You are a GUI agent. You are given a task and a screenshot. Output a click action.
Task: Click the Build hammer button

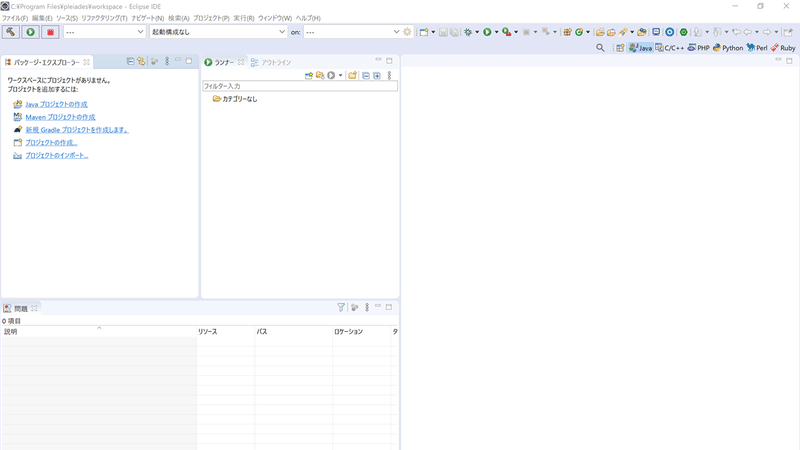[x=10, y=32]
